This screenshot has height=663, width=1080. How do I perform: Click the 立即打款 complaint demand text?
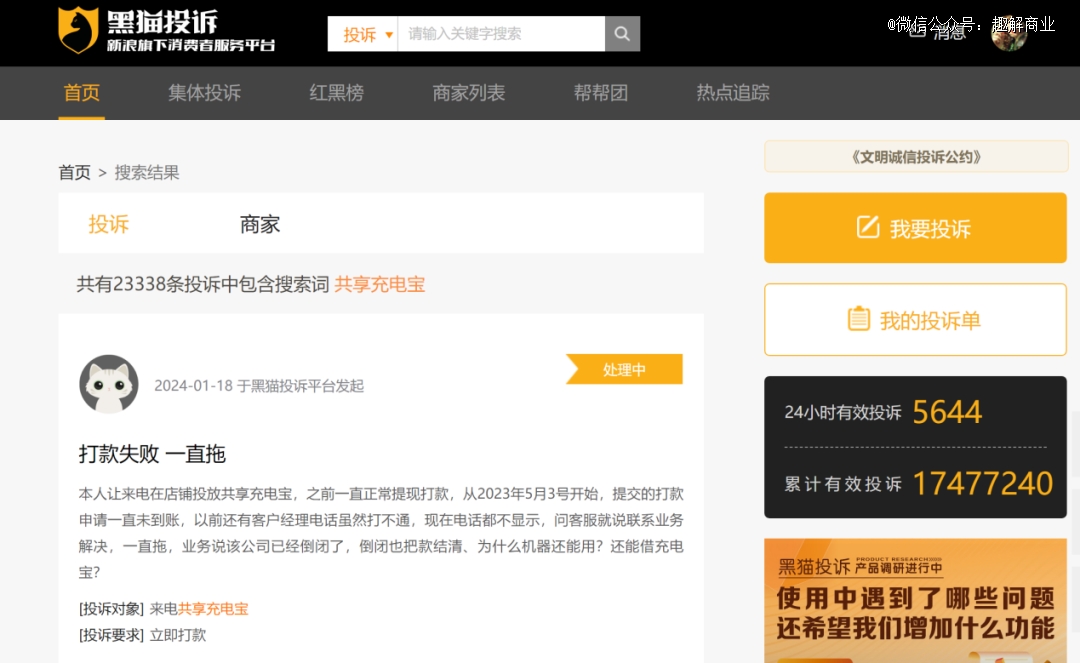(x=178, y=635)
